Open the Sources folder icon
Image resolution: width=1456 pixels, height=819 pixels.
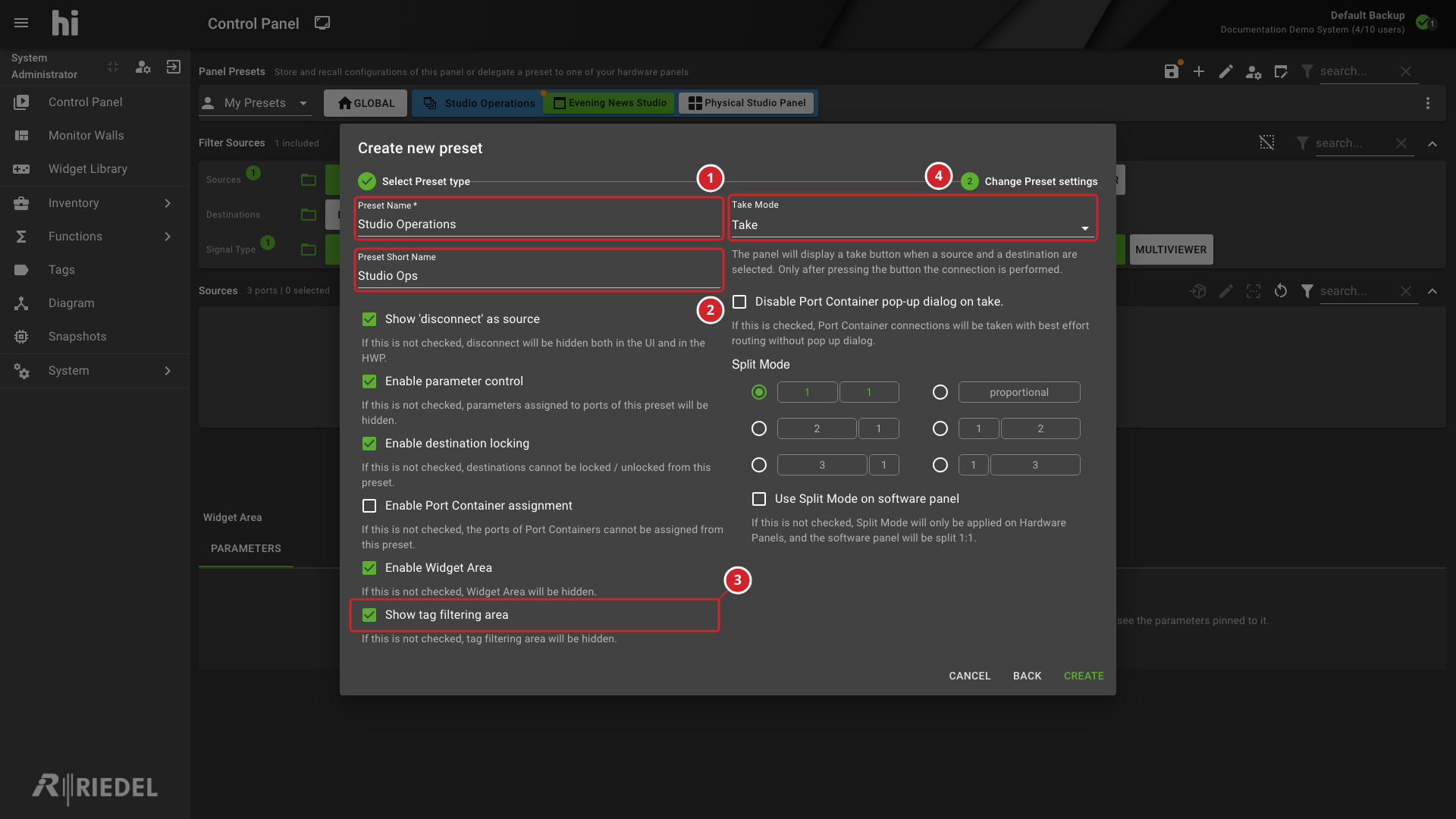pos(309,180)
